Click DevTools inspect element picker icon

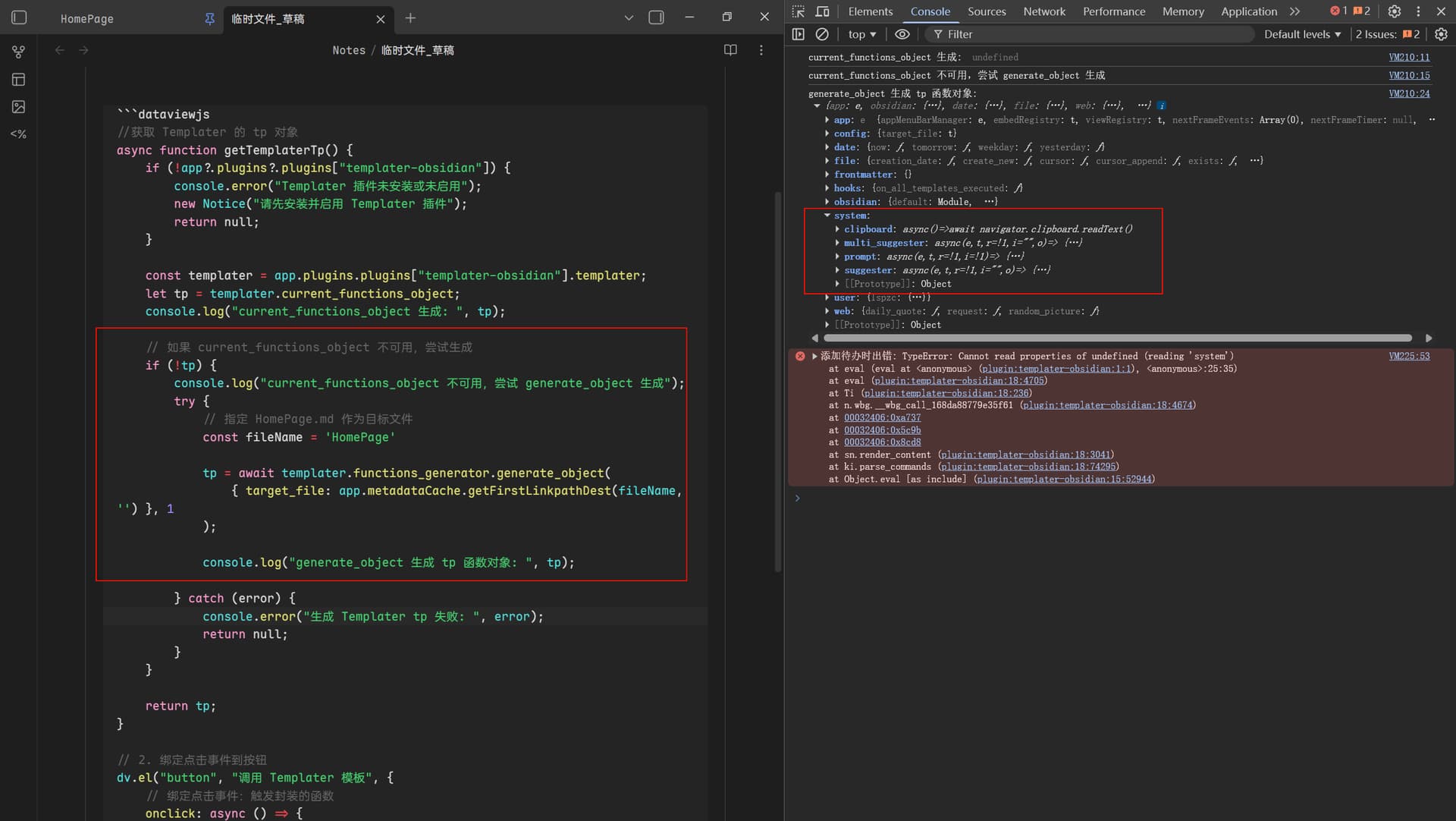[x=798, y=11]
